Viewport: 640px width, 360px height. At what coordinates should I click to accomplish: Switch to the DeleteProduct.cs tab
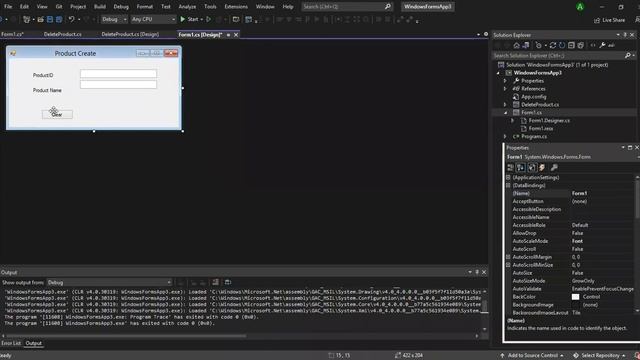(62, 34)
